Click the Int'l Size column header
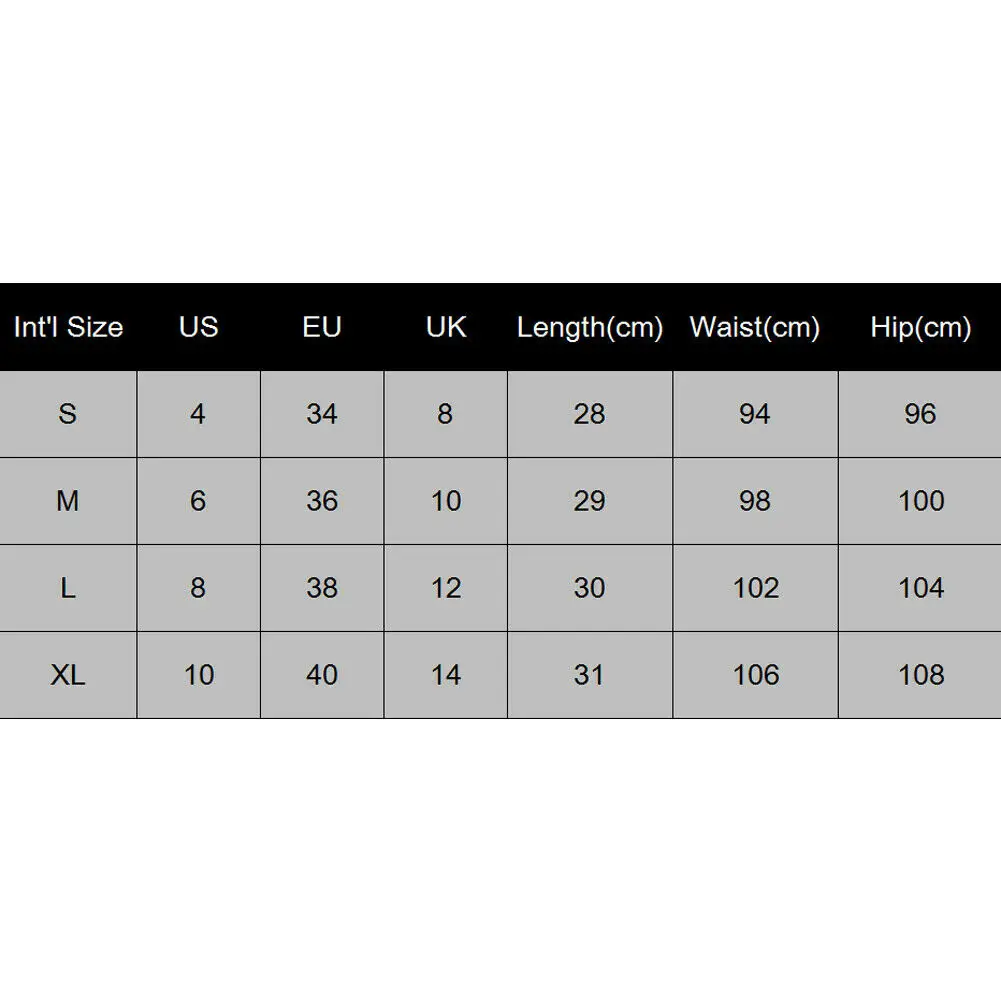Screen dimensions: 1001x1001 tap(68, 327)
